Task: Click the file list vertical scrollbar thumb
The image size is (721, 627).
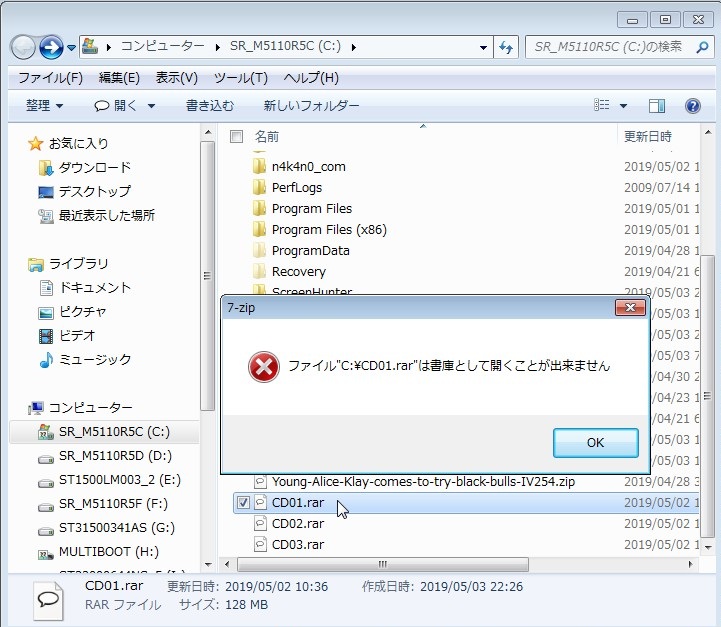Action: [x=707, y=396]
